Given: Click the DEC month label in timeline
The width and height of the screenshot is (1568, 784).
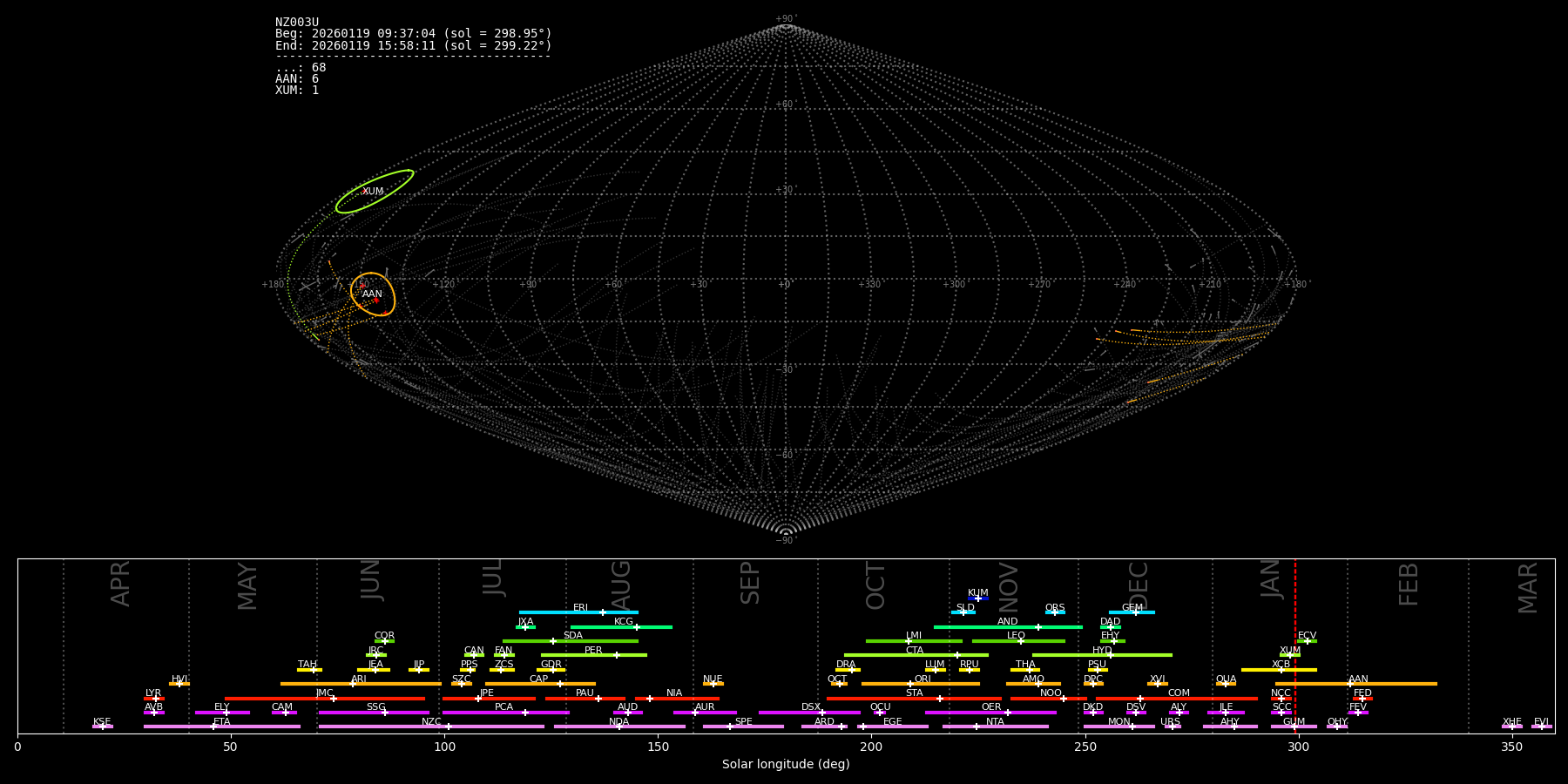Looking at the screenshot, I should click(1139, 585).
